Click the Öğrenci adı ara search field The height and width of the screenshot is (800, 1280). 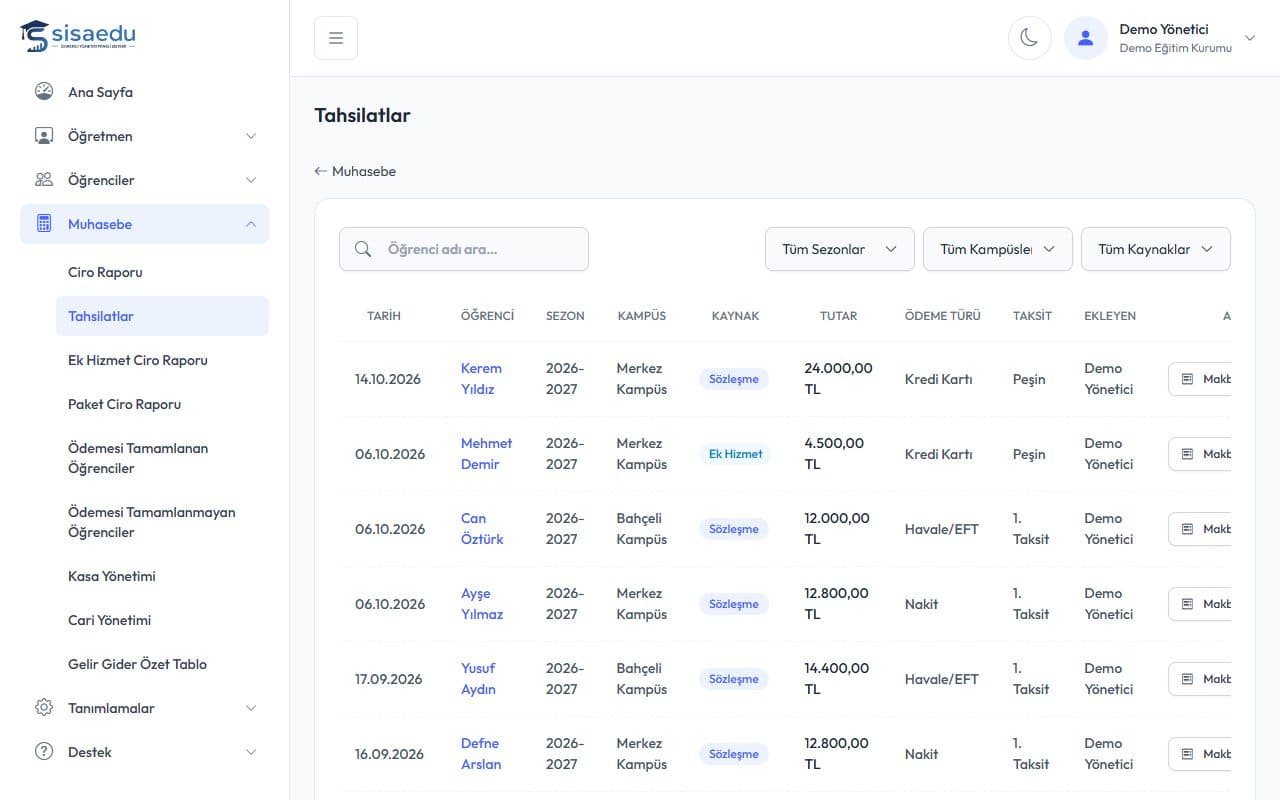[464, 249]
